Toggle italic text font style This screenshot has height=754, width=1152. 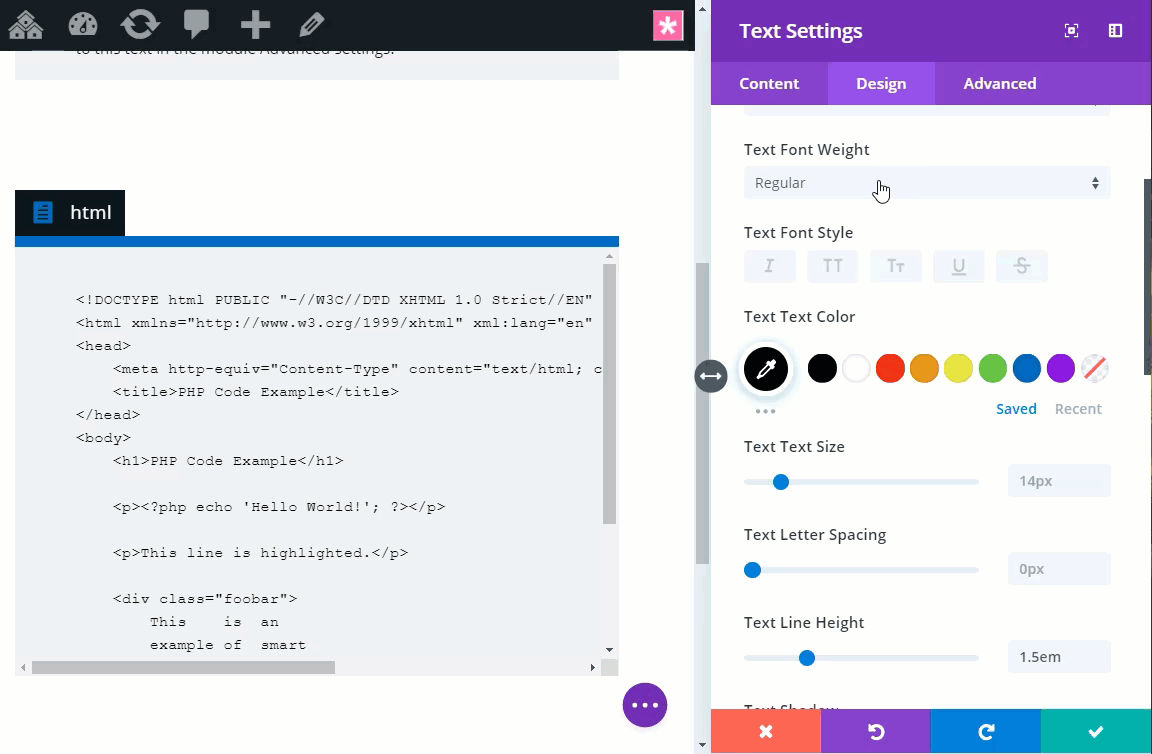(769, 266)
